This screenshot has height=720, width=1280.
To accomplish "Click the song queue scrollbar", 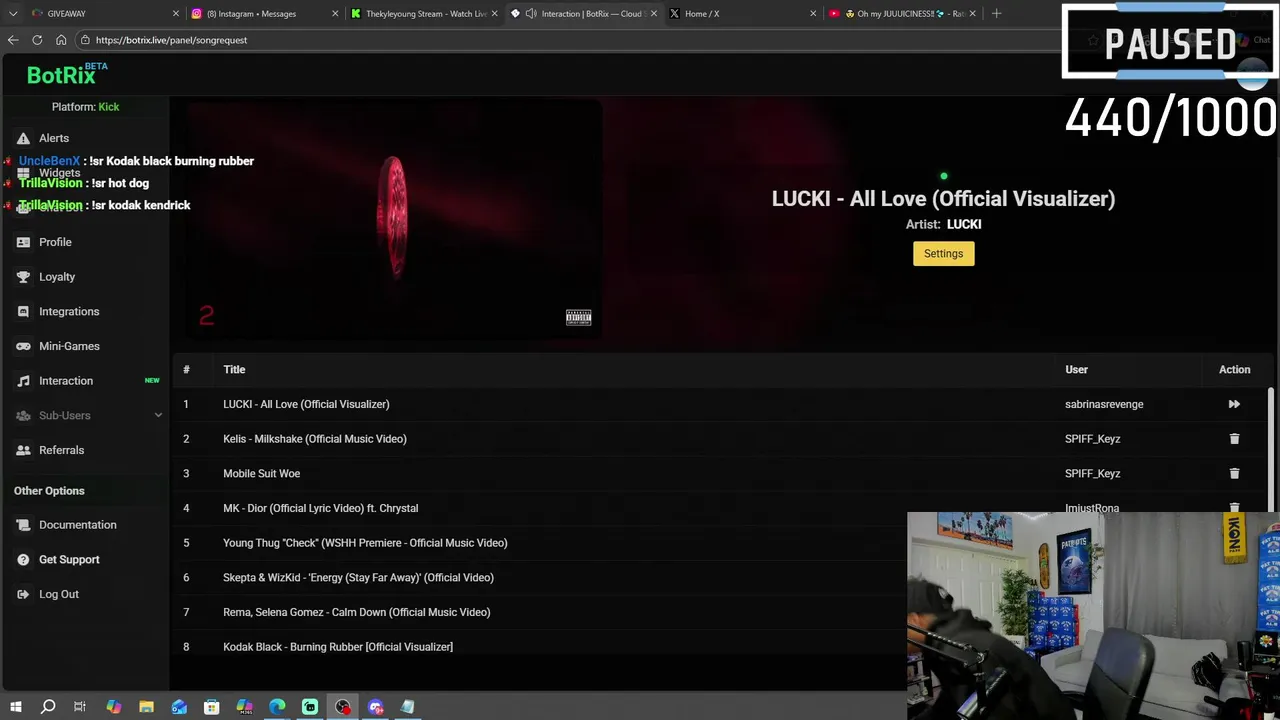I will (1272, 450).
